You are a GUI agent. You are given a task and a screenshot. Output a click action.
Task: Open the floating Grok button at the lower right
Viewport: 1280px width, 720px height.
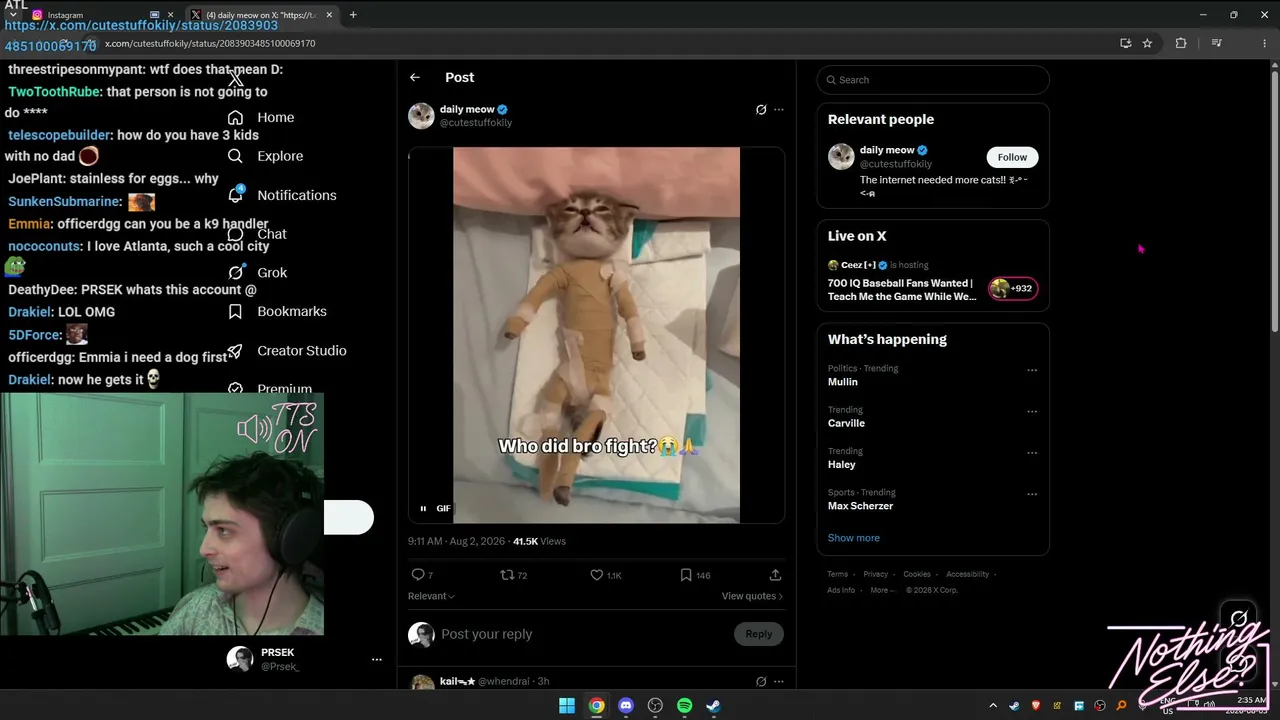(1239, 619)
